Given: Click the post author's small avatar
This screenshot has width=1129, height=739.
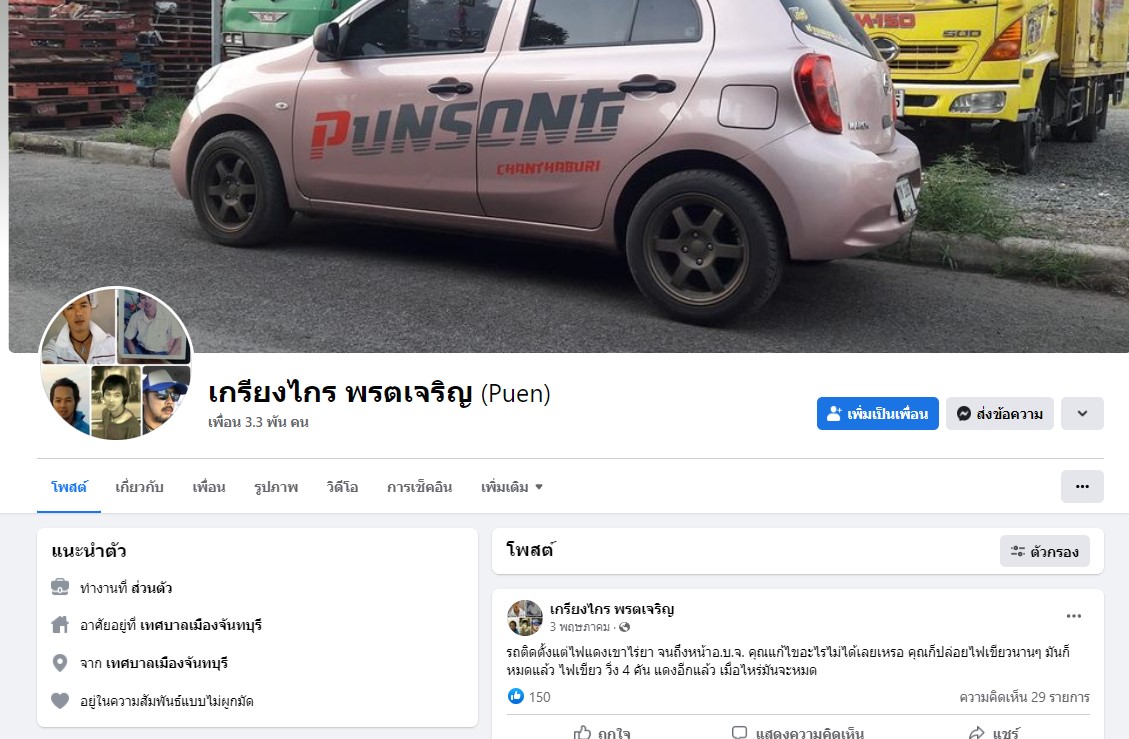Looking at the screenshot, I should (x=525, y=618).
